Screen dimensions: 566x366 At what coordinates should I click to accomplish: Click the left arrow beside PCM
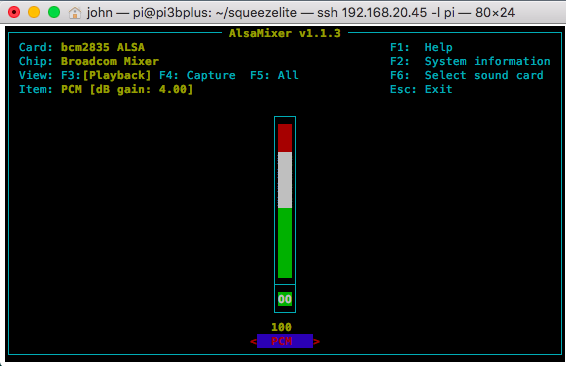pos(253,341)
